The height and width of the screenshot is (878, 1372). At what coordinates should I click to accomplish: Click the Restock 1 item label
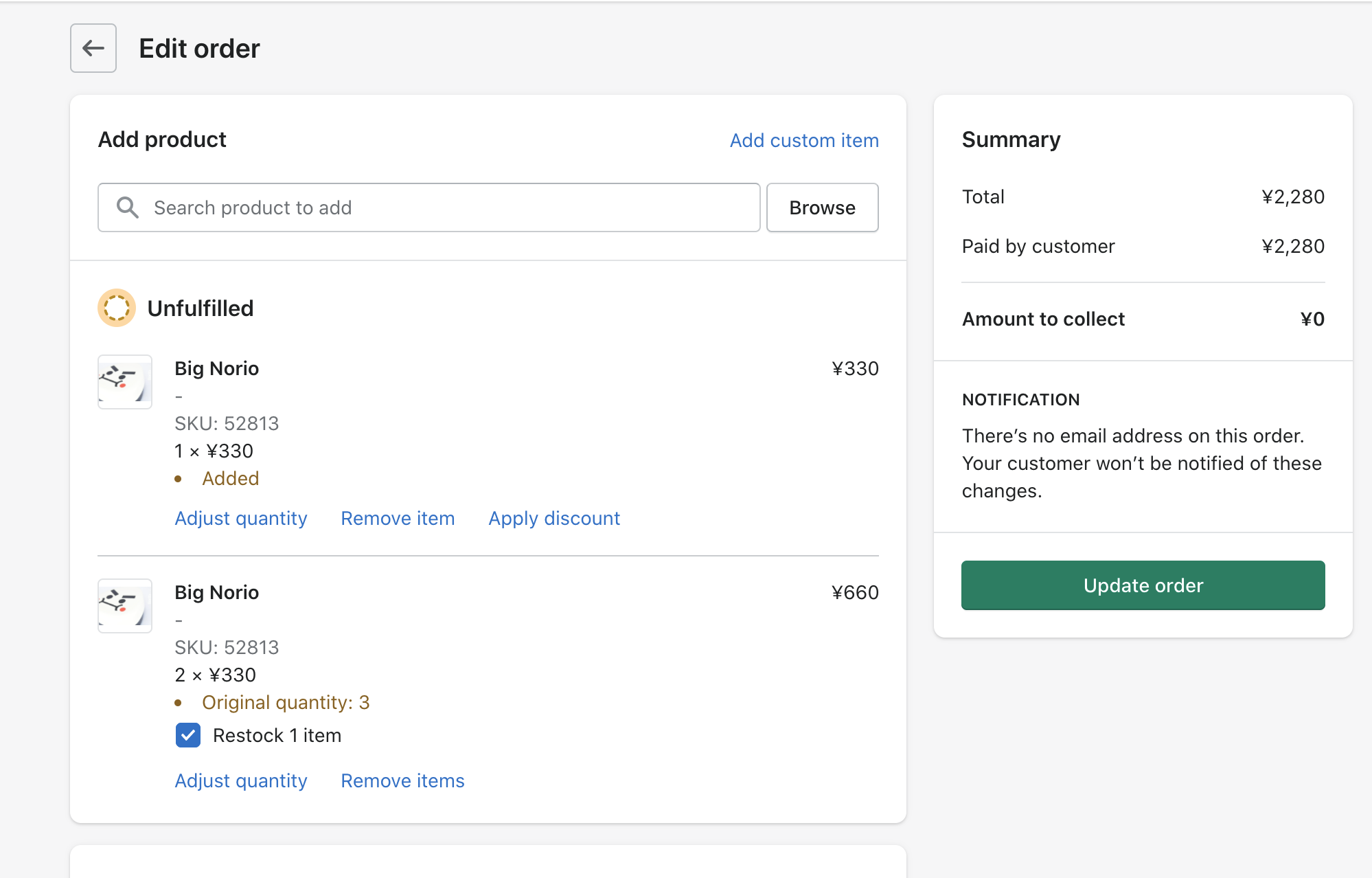tap(277, 735)
